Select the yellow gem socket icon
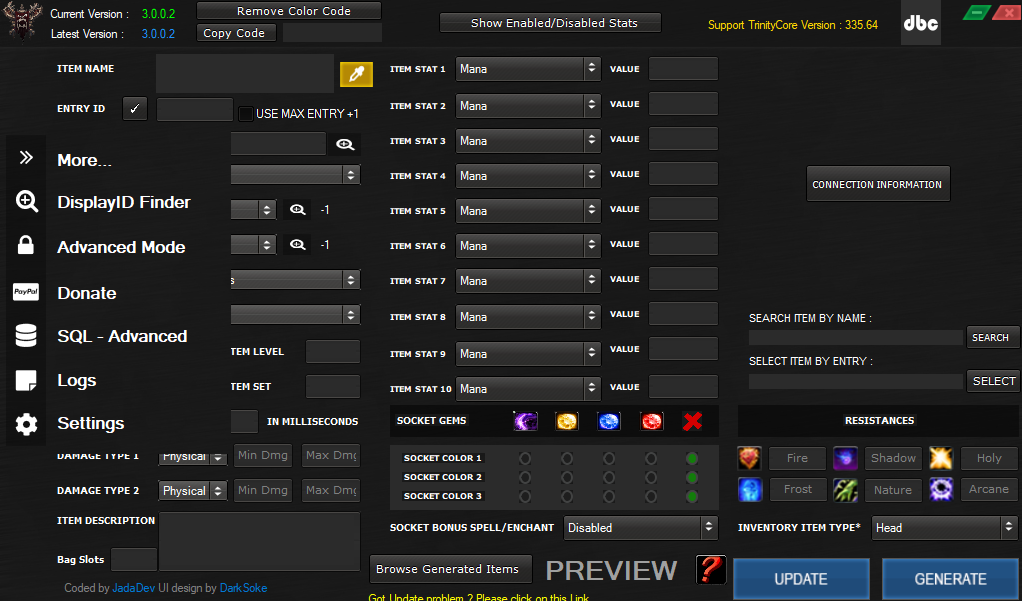The height and width of the screenshot is (601, 1022). (567, 421)
